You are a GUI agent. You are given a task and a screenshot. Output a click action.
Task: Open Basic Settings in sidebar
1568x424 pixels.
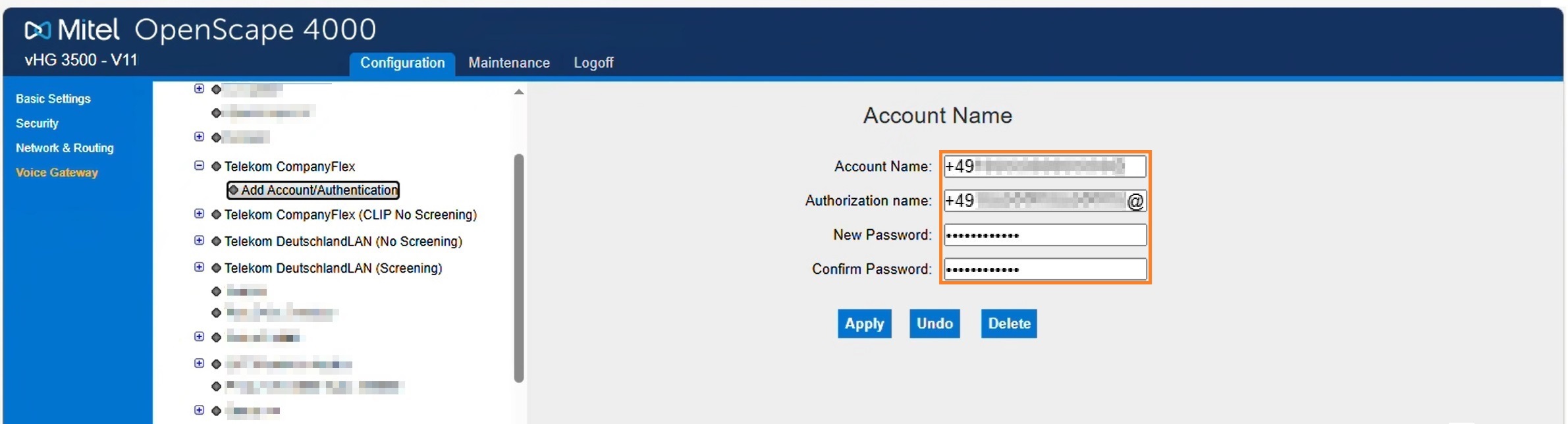[53, 99]
